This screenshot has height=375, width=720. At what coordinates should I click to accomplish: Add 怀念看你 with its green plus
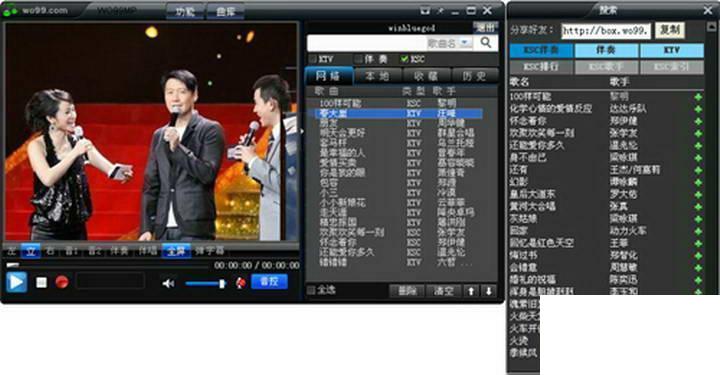pyautogui.click(x=698, y=121)
